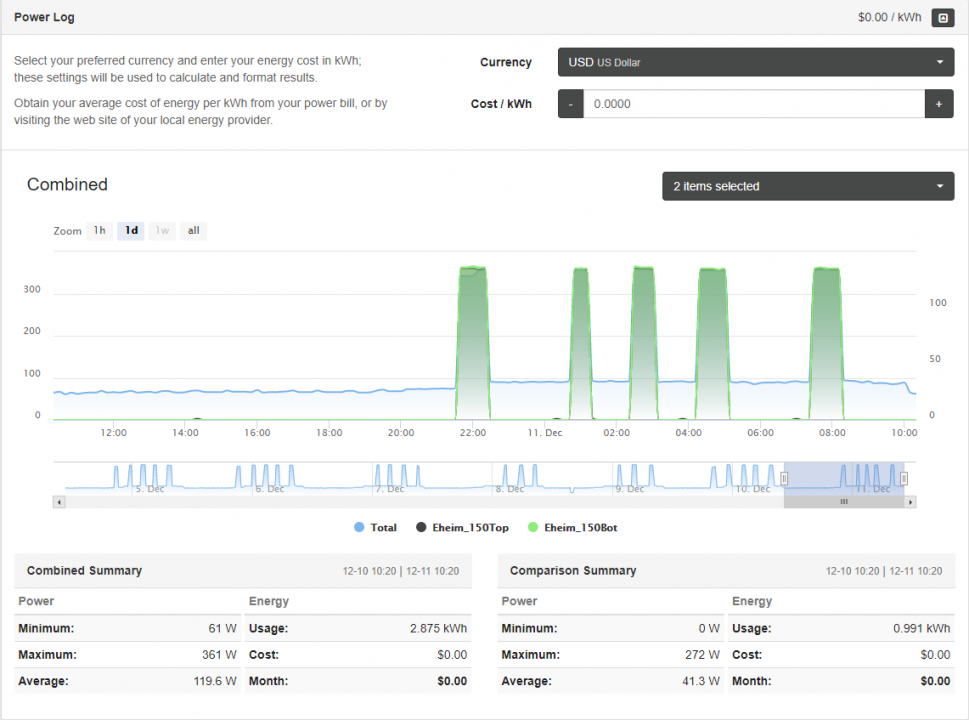The width and height of the screenshot is (969, 720).
Task: Click the blue Total legend color dot
Action: (359, 527)
